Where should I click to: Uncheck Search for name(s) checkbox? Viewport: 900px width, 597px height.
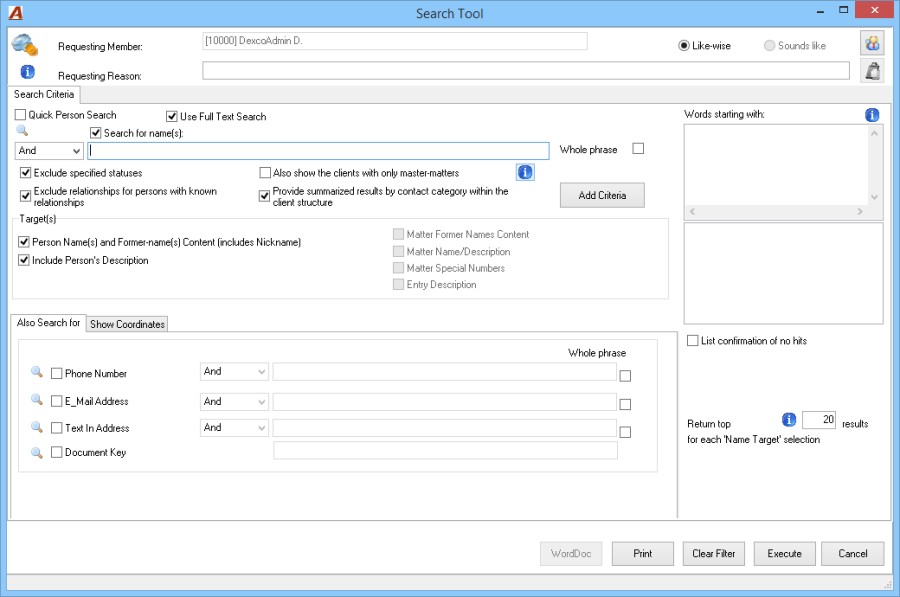pyautogui.click(x=96, y=133)
